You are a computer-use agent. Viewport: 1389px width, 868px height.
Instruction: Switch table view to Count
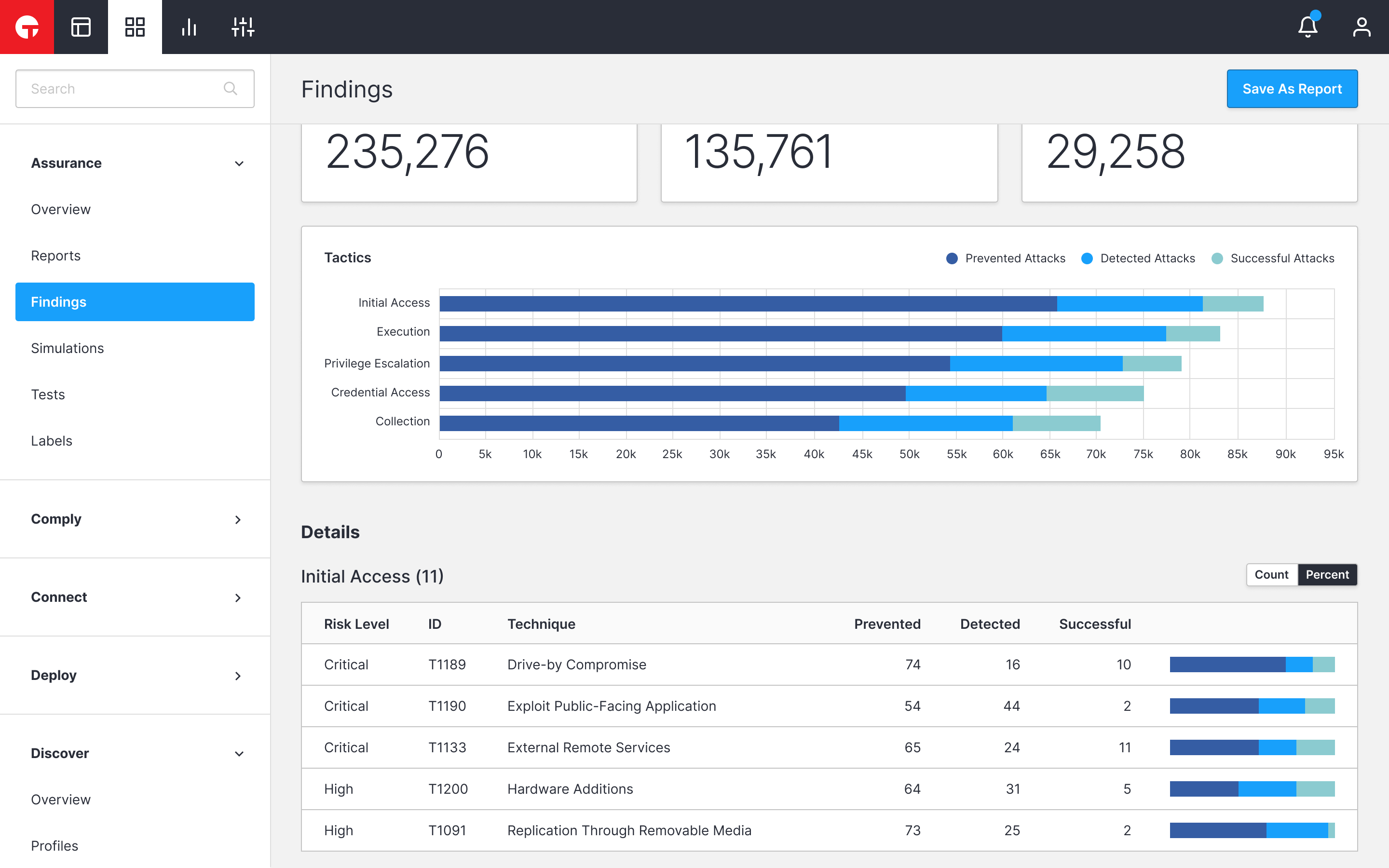(1271, 575)
